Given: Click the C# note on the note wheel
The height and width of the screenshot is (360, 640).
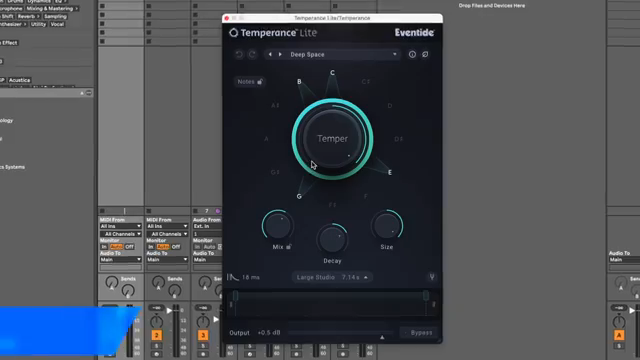Looking at the screenshot, I should tap(366, 82).
